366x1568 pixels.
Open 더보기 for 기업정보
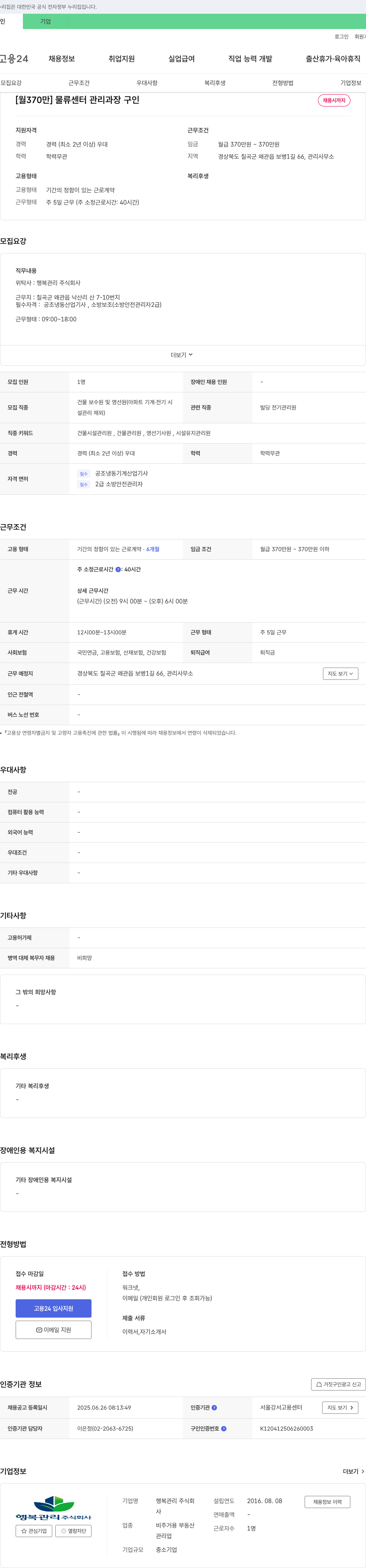point(354,1471)
